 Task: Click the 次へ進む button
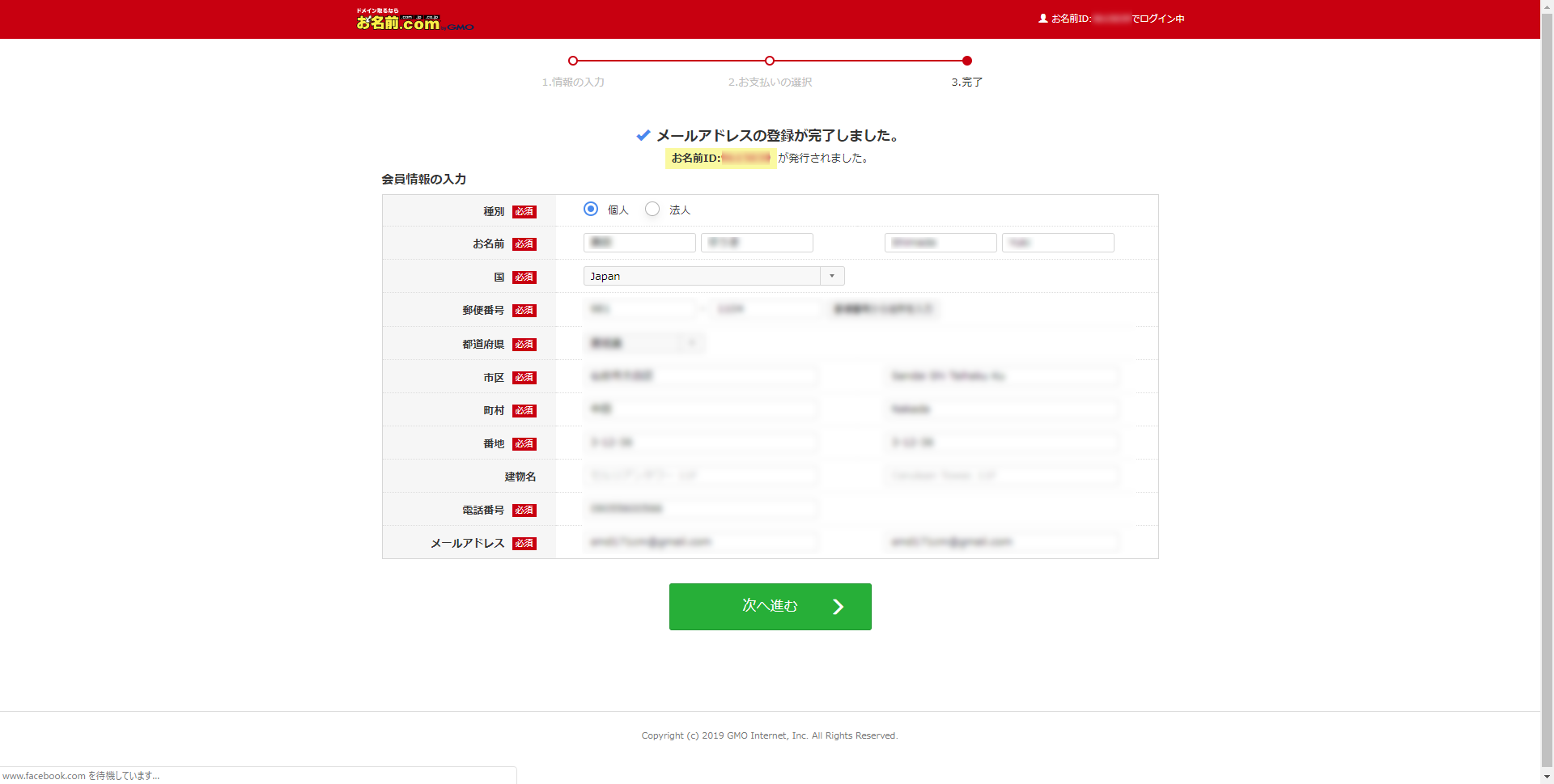pos(771,607)
